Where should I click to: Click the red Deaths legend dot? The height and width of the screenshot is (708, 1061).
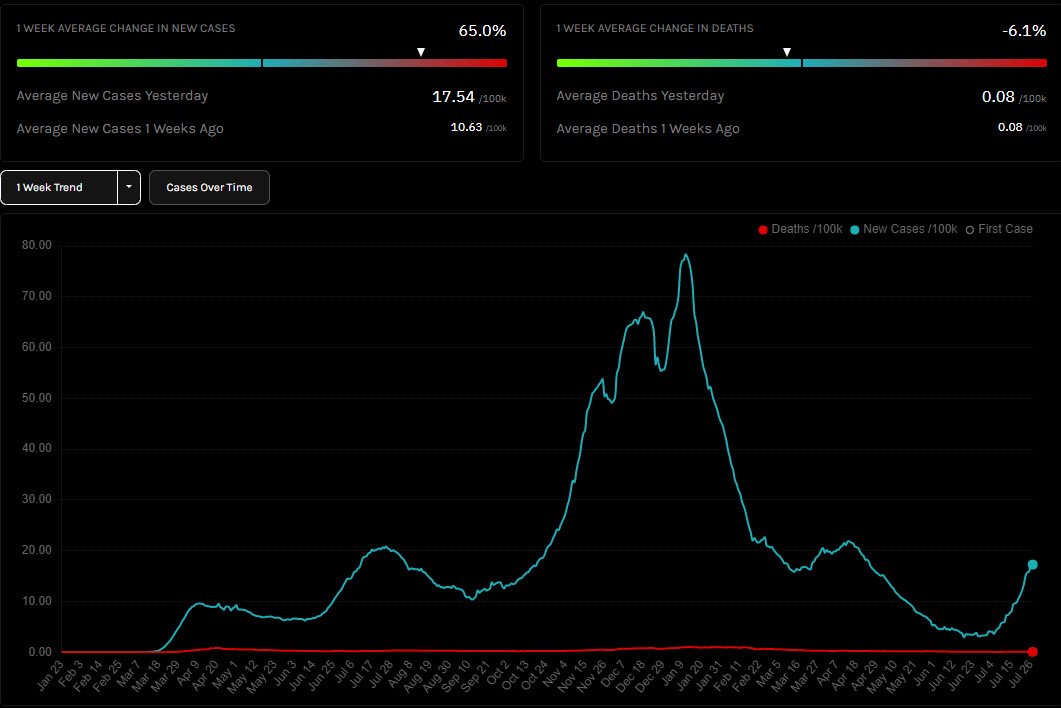(763, 230)
